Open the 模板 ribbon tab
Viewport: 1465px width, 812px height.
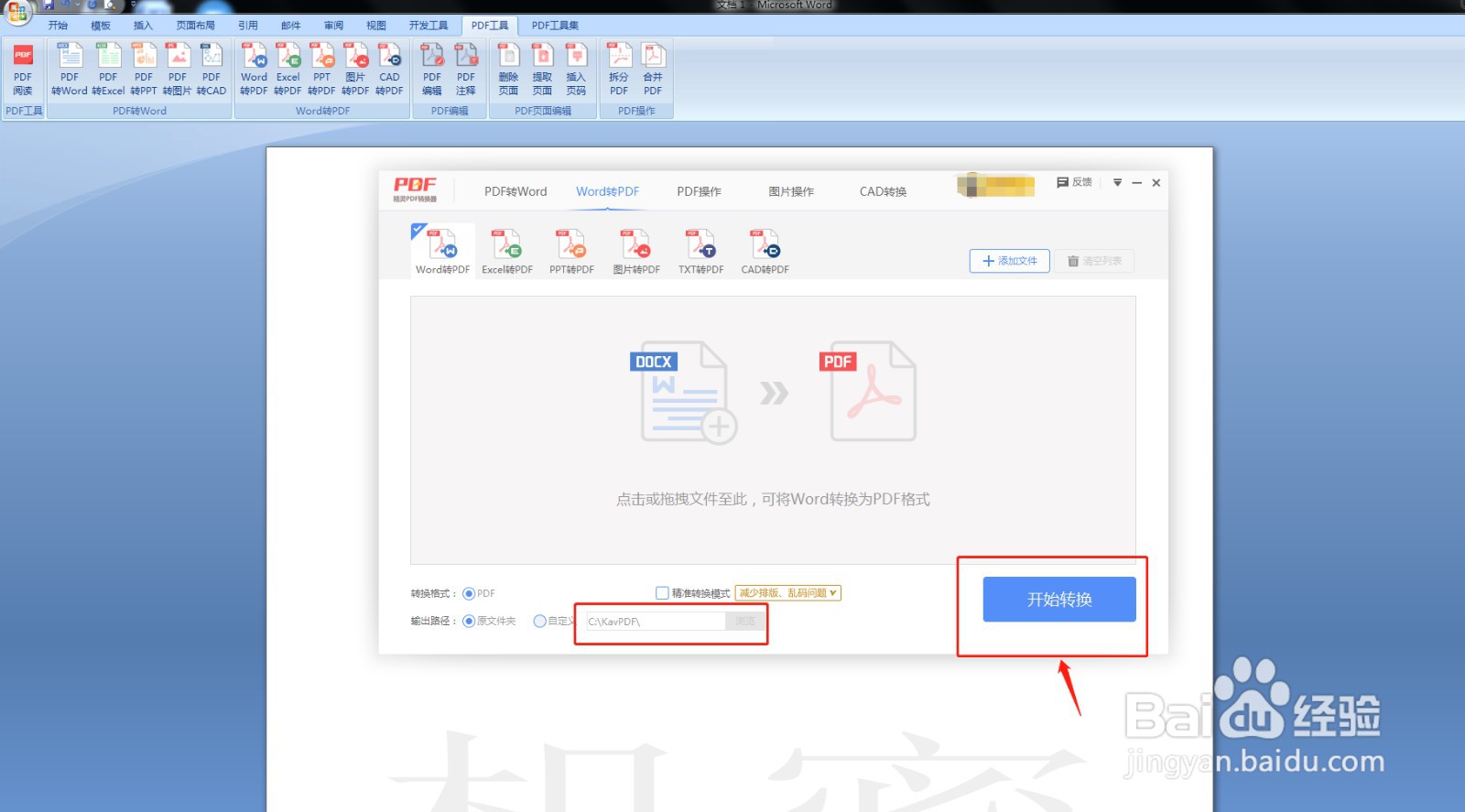[101, 26]
